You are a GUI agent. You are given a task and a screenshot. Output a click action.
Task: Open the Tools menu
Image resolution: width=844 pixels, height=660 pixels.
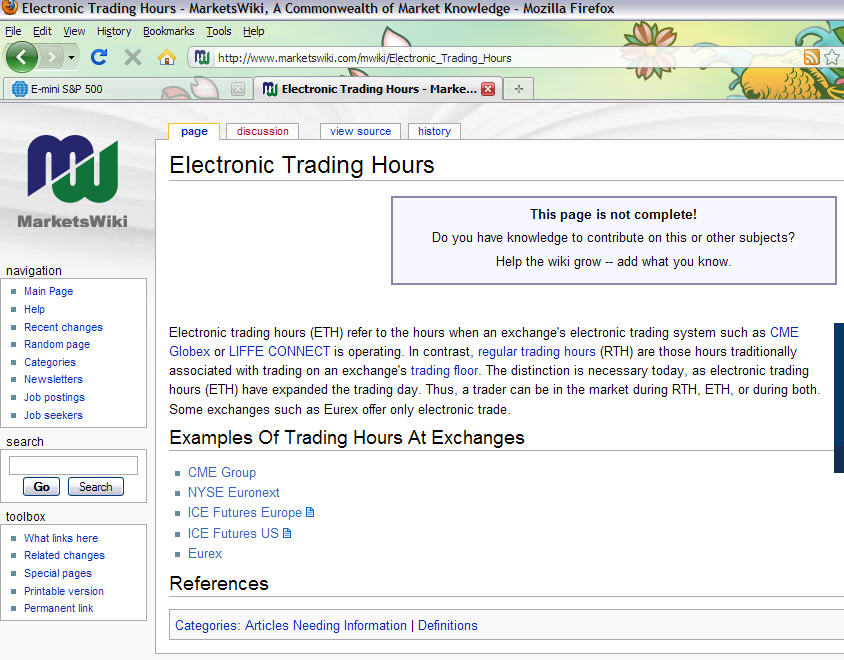[x=219, y=31]
